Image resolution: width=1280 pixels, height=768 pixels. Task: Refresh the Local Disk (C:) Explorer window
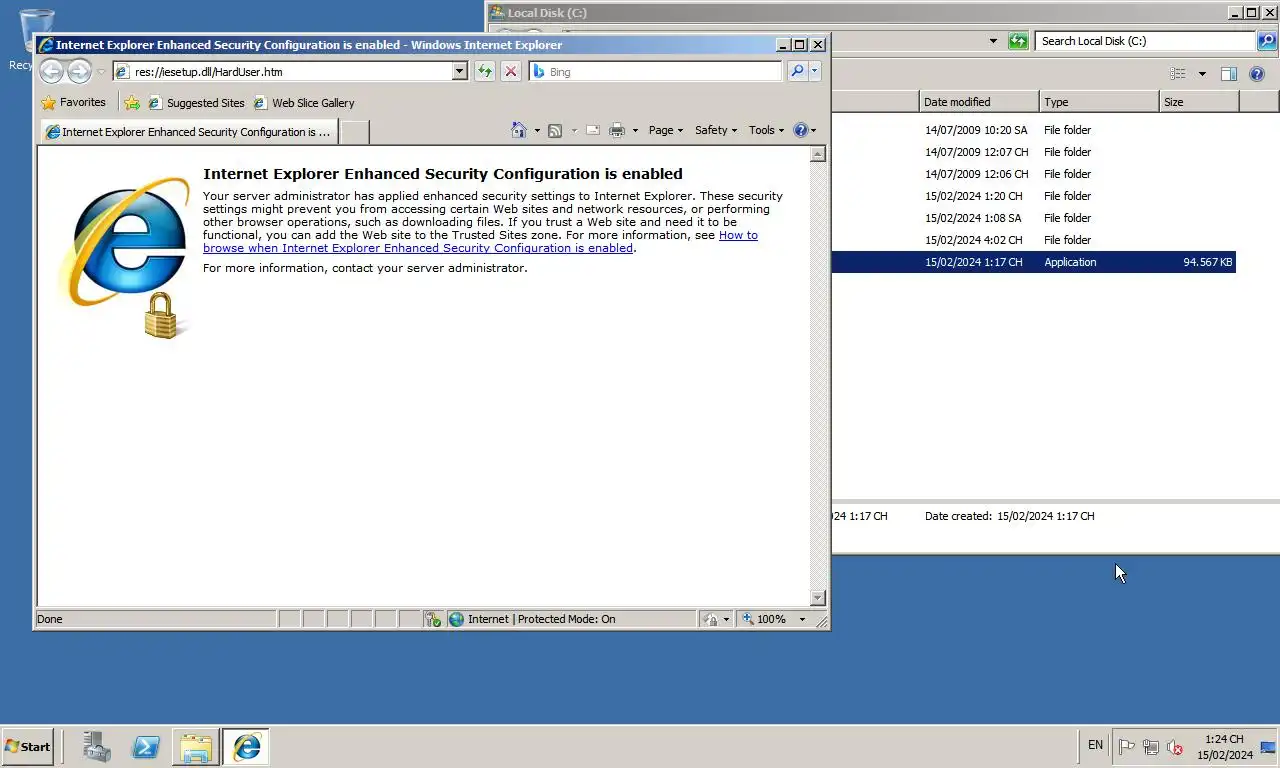point(1018,41)
